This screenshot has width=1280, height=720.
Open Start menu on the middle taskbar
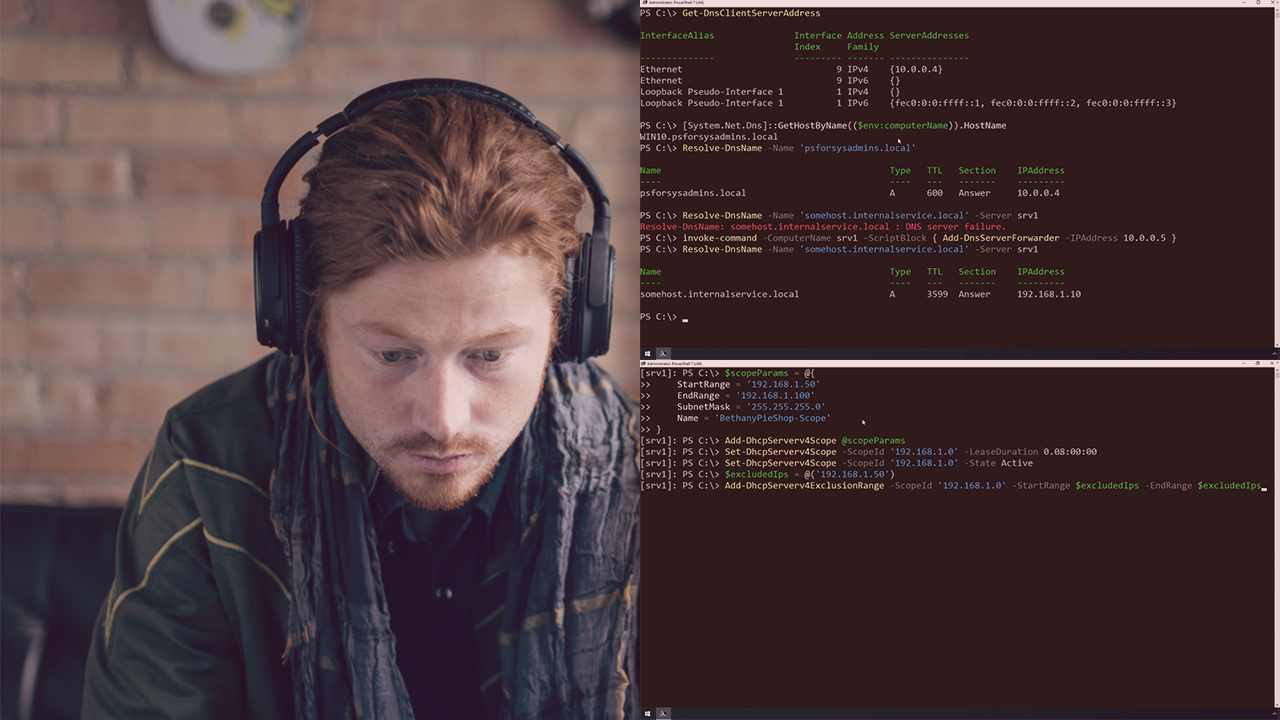click(x=648, y=353)
